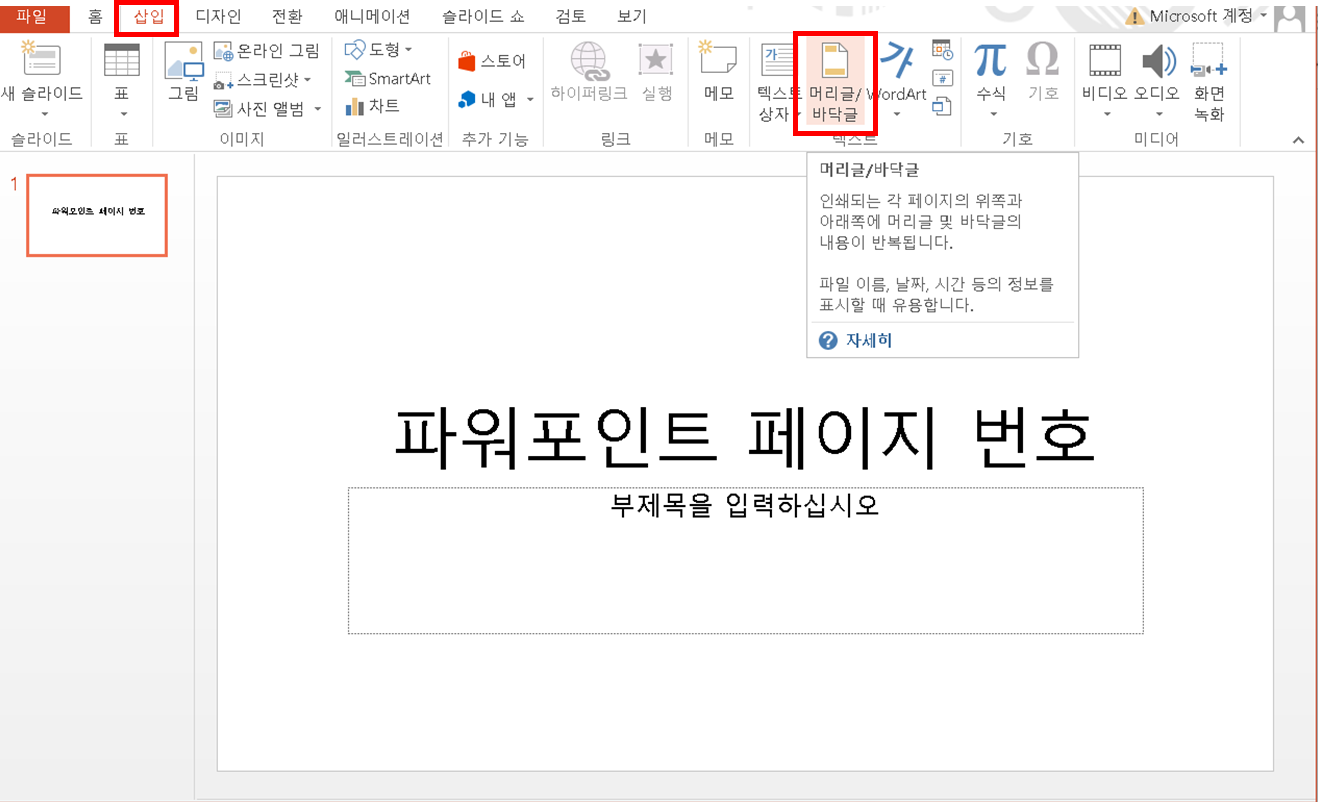Collapse the ribbon with the chevron

point(1299,139)
